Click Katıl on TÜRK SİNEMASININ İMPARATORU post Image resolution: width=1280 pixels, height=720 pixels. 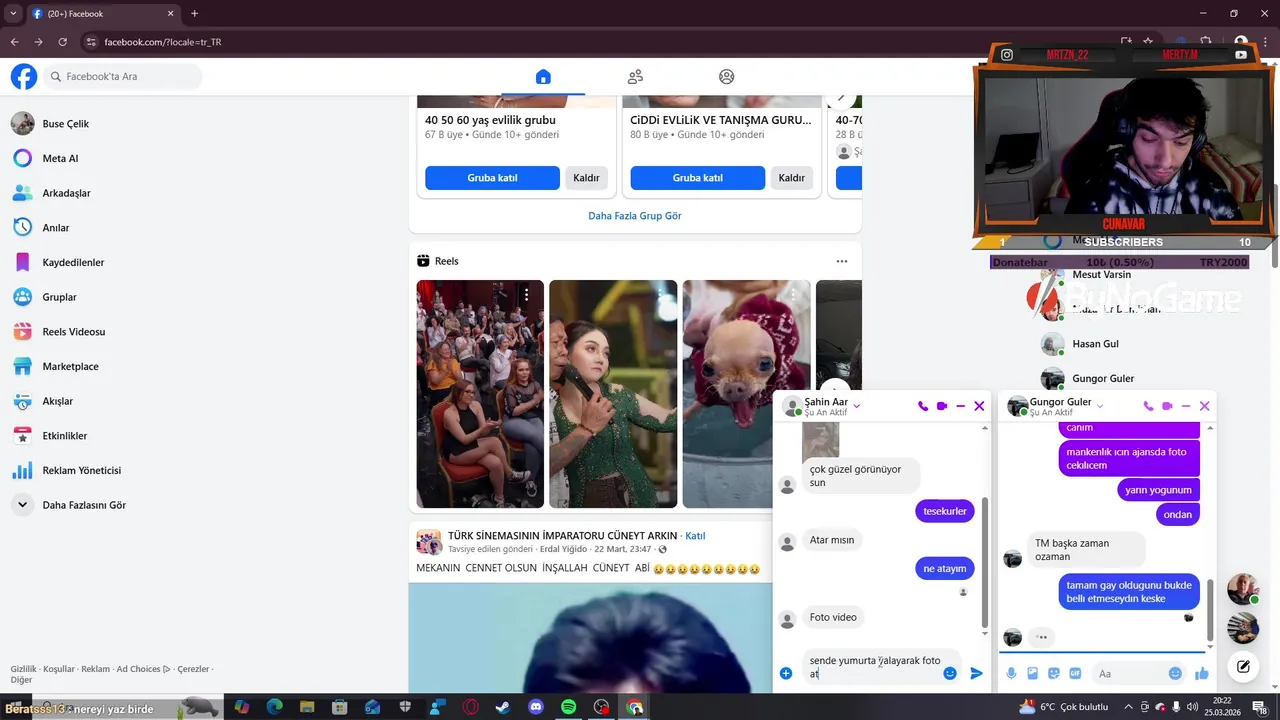coord(695,536)
